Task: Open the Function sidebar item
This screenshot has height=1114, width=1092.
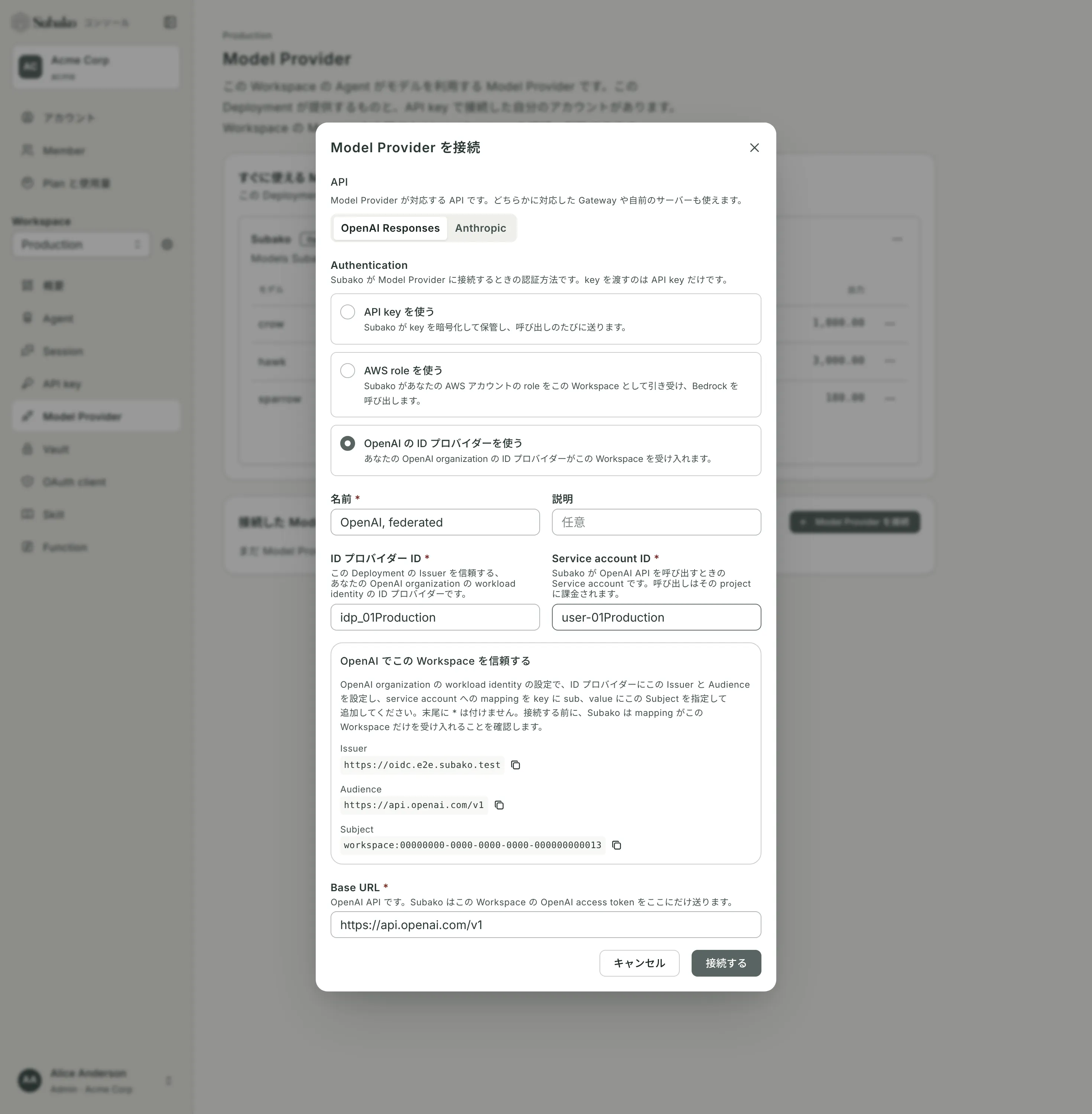Action: pos(96,547)
